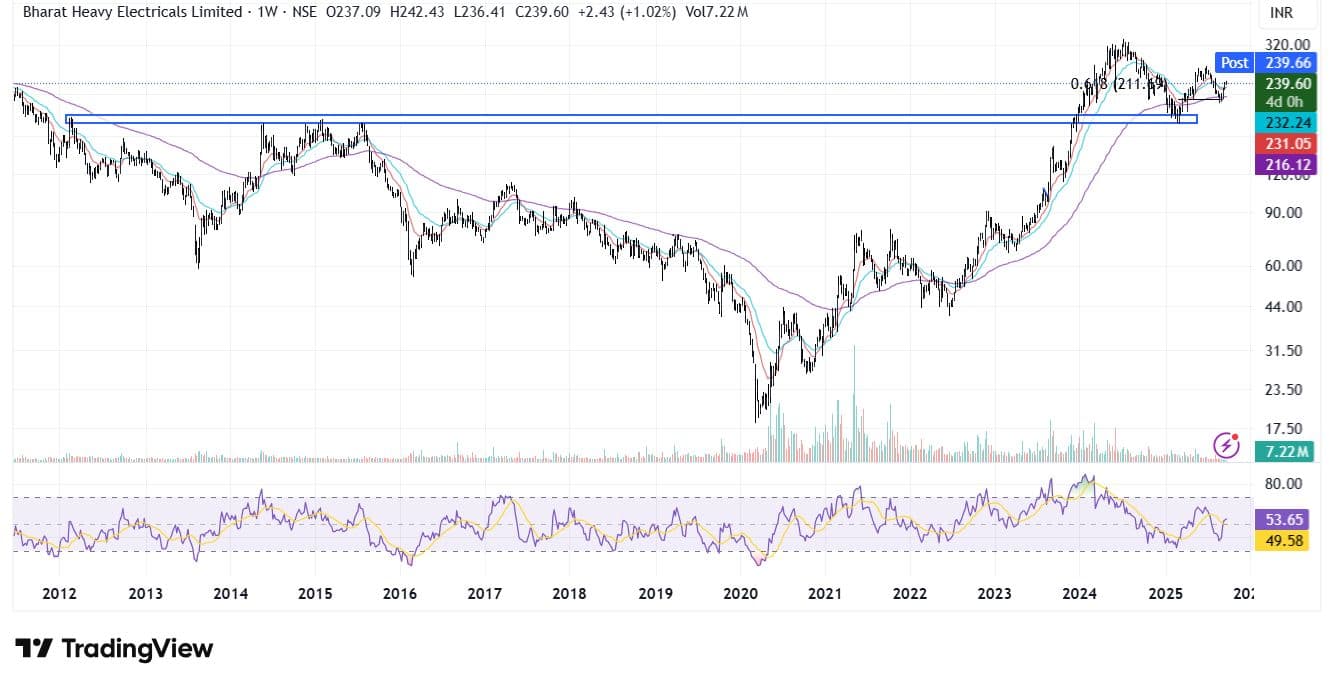This screenshot has width=1334, height=686.
Task: Click the NSE exchange label in header
Action: point(307,12)
